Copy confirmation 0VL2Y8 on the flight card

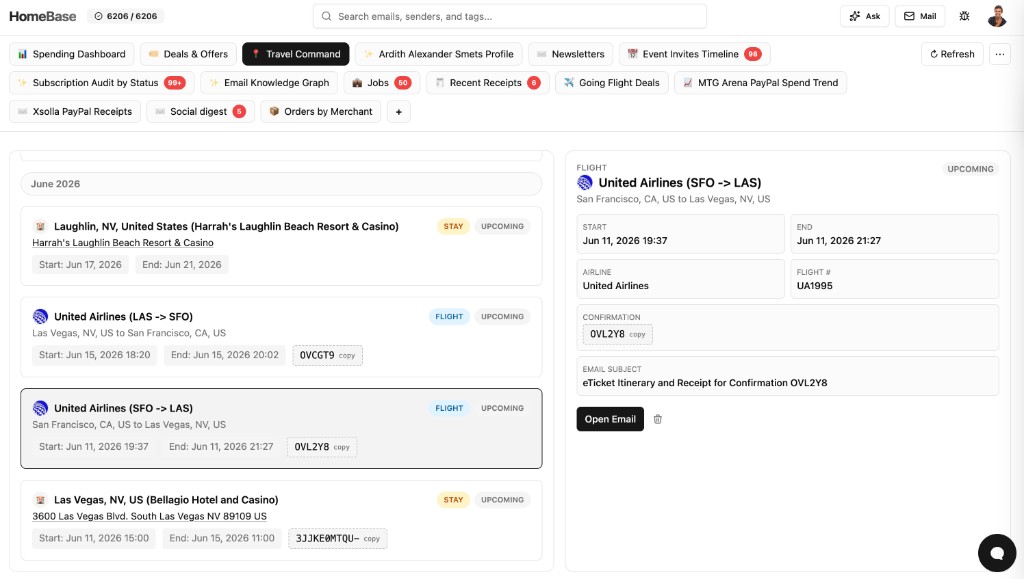tap(342, 447)
